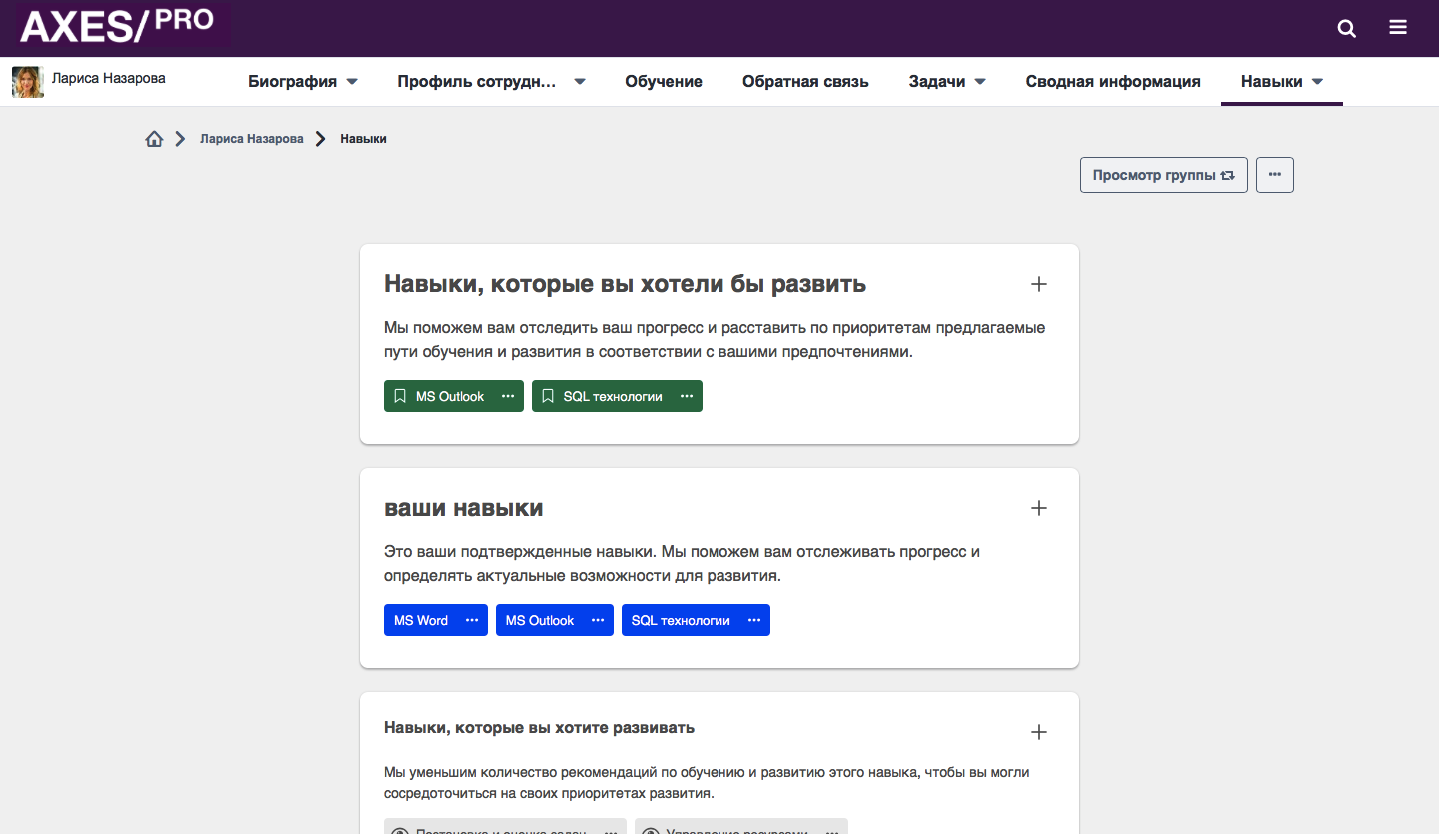This screenshot has height=834, width=1439.
Task: Click the home icon in breadcrumbs
Action: coord(154,139)
